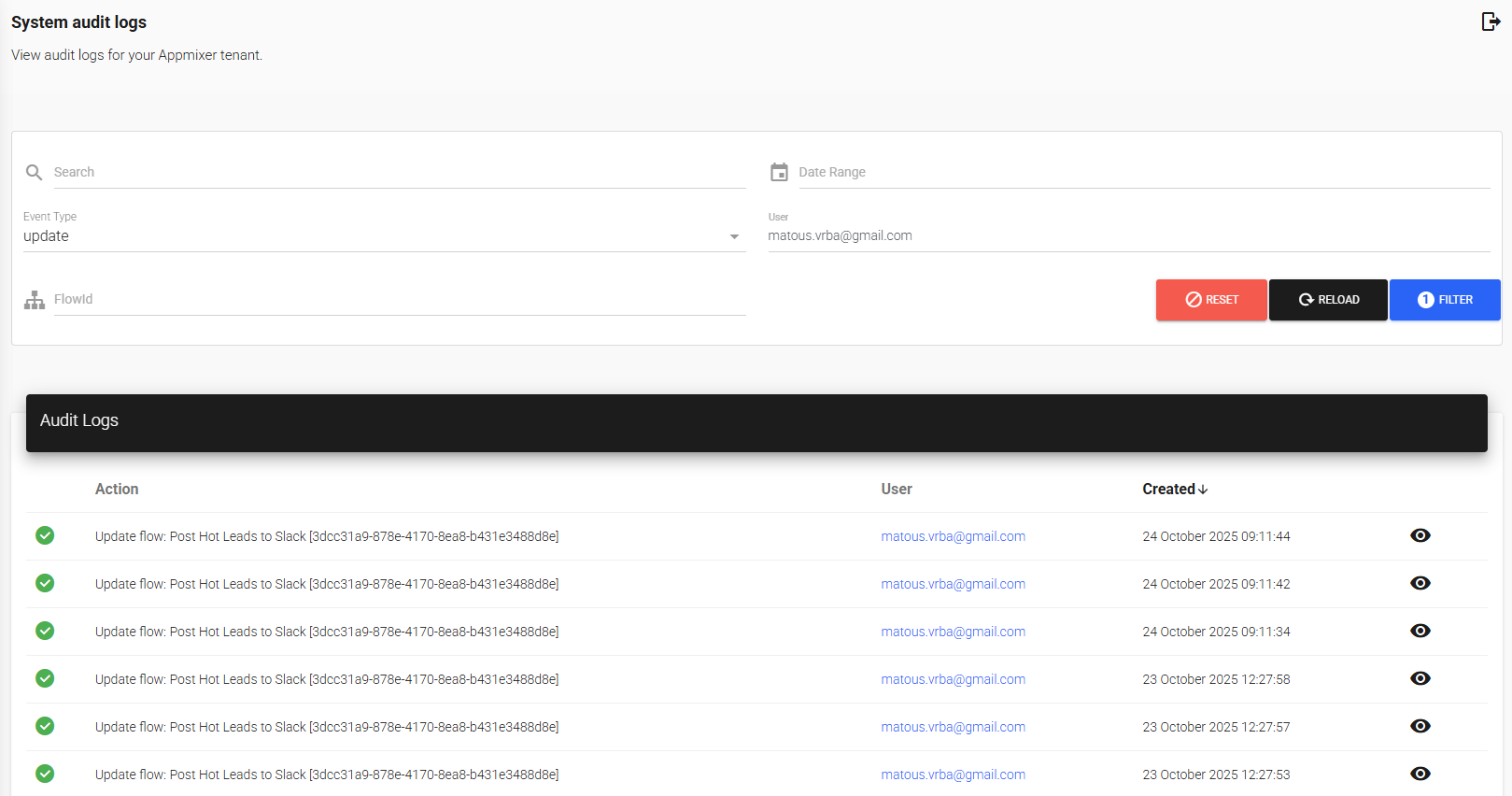Click the Action column header
Image resolution: width=1512 pixels, height=796 pixels.
117,490
